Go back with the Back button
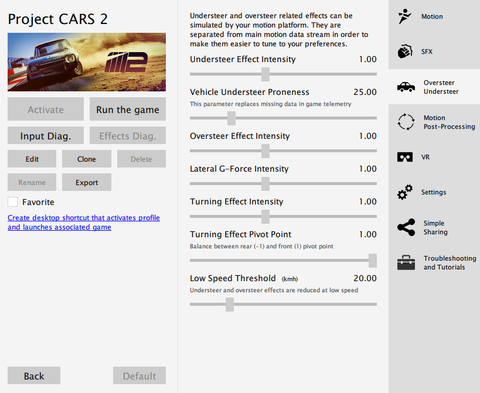The image size is (480, 393). point(34,376)
